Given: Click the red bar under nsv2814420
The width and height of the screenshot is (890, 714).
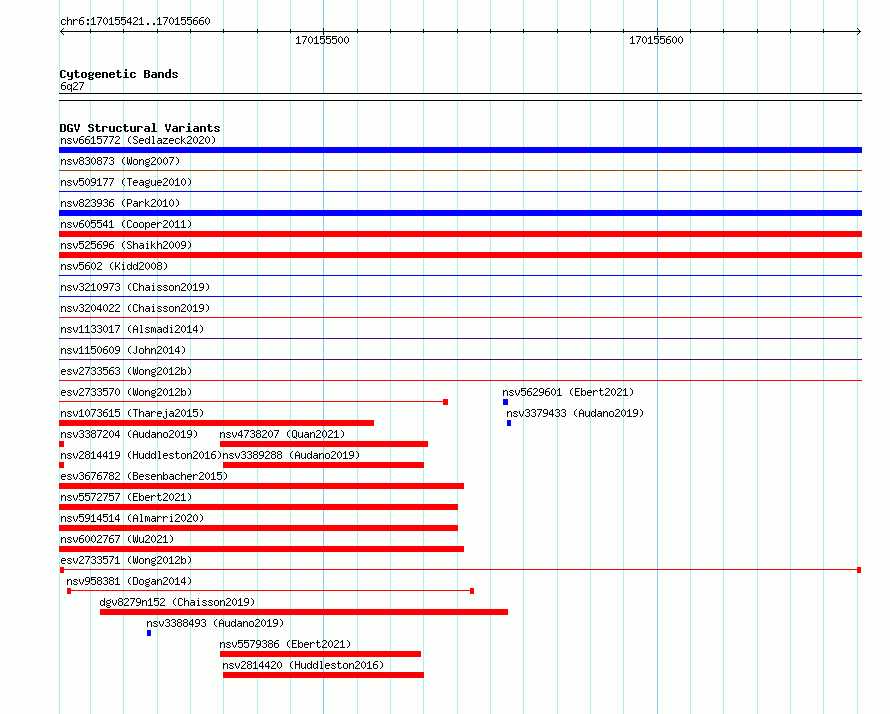Looking at the screenshot, I should pos(324,675).
